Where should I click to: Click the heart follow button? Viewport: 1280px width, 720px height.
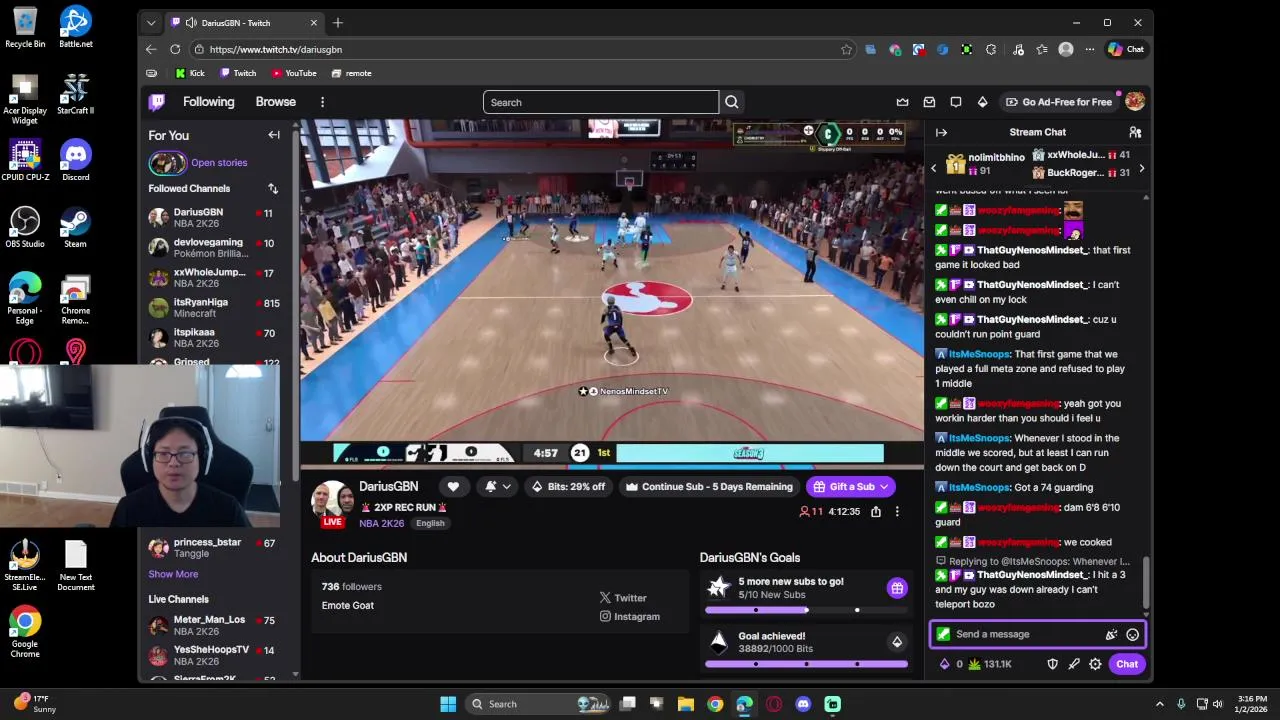453,487
